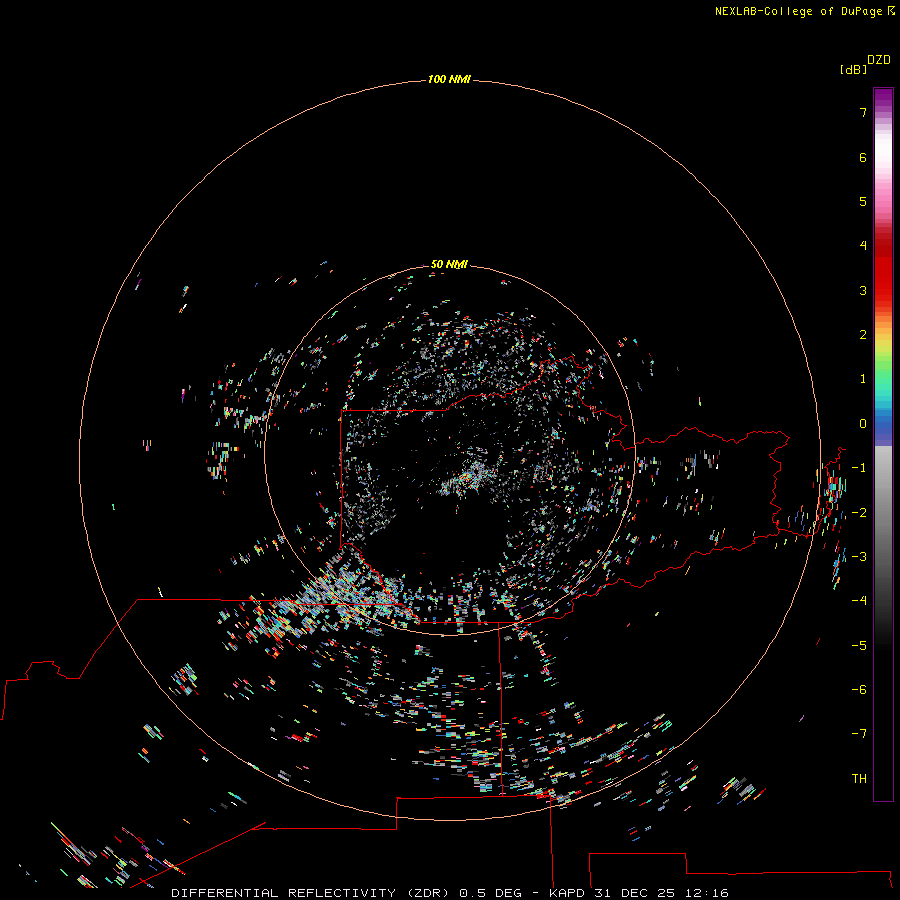Click the 1 dB scale label
This screenshot has height=900, width=900.
[x=863, y=379]
